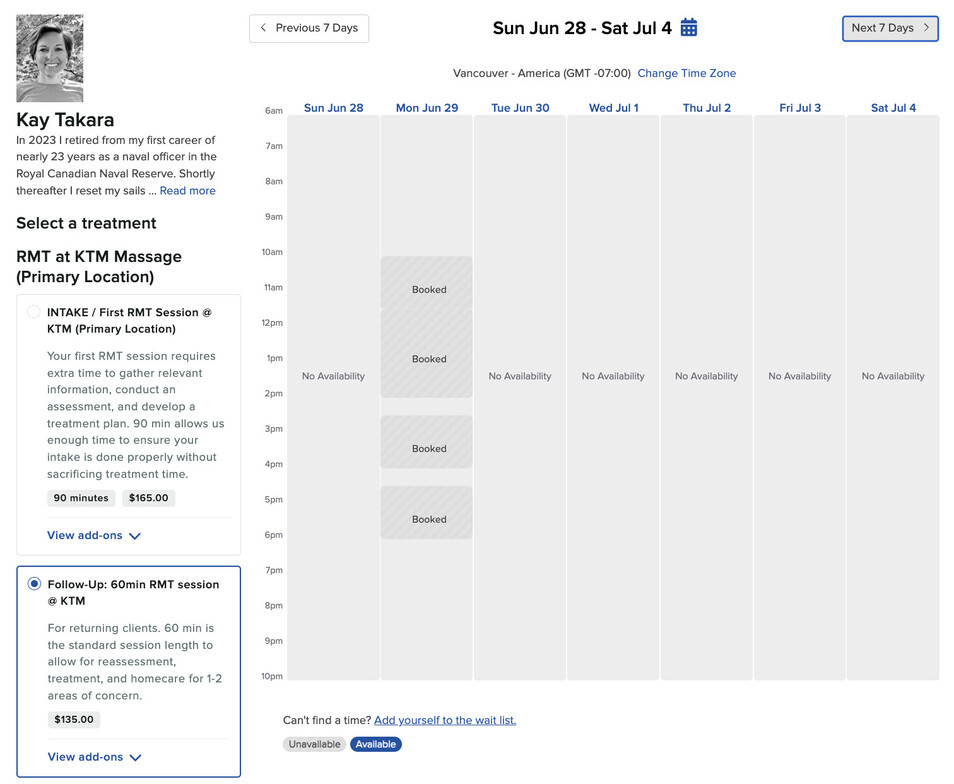The image size is (954, 784).
Task: Add yourself to the wait list
Action: (445, 720)
